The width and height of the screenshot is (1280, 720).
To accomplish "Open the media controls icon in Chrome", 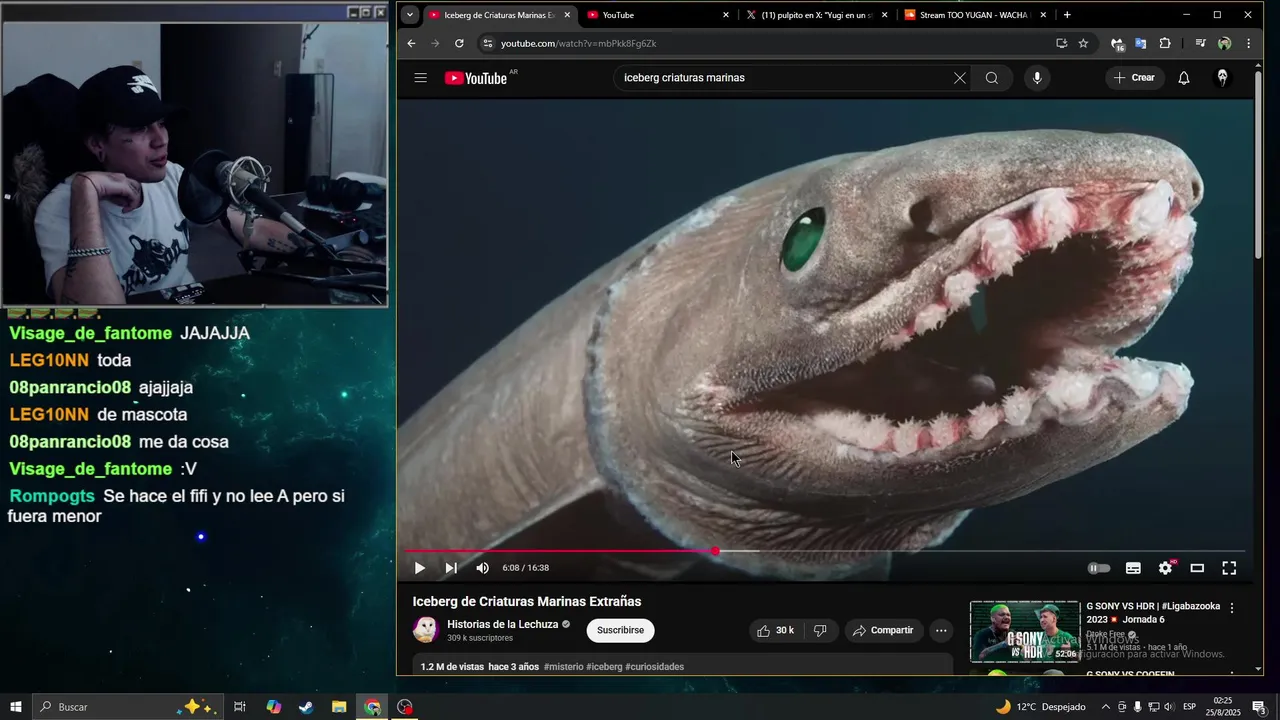I will [1200, 43].
